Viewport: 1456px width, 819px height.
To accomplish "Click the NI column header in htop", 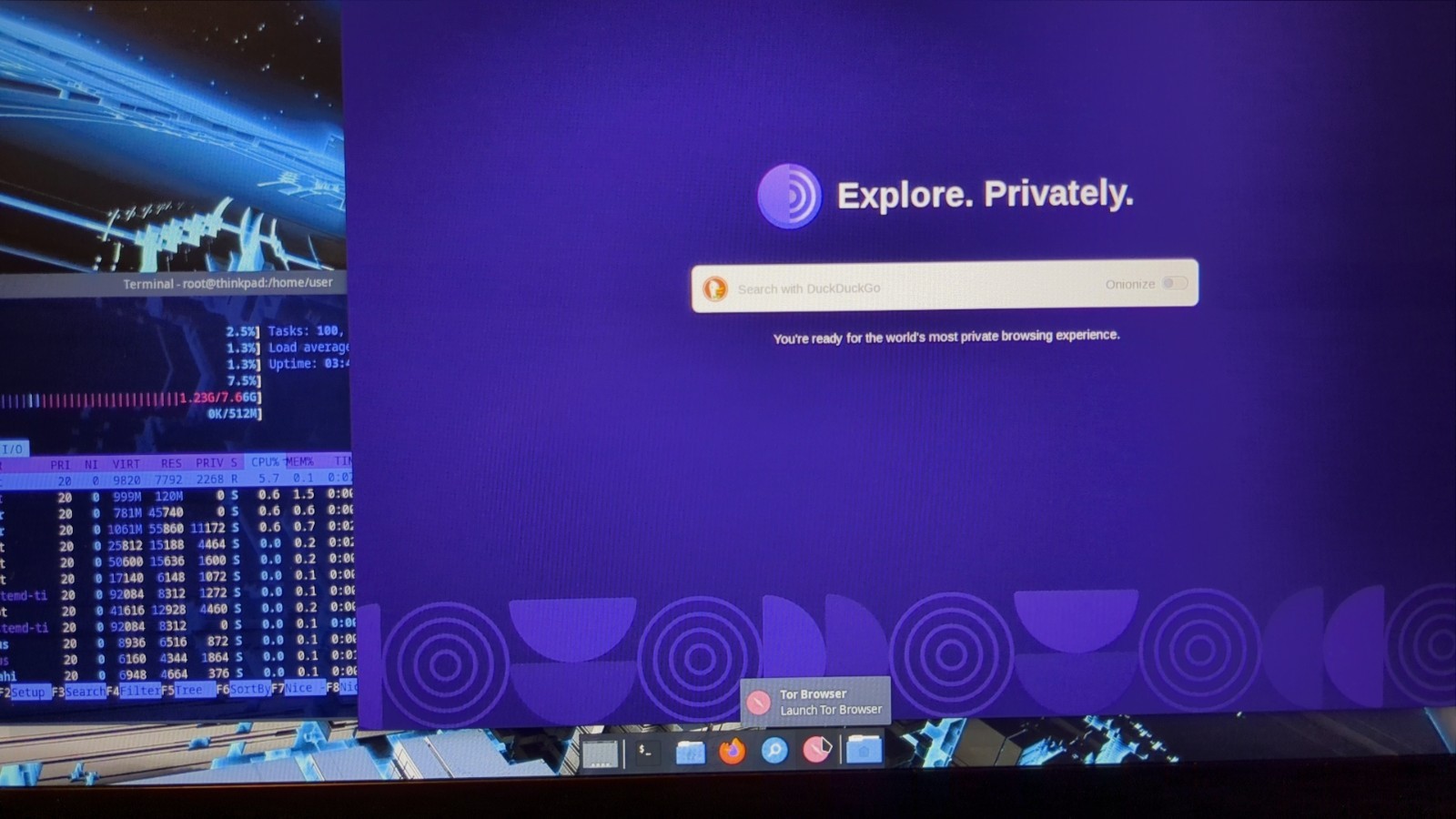I will 91,464.
